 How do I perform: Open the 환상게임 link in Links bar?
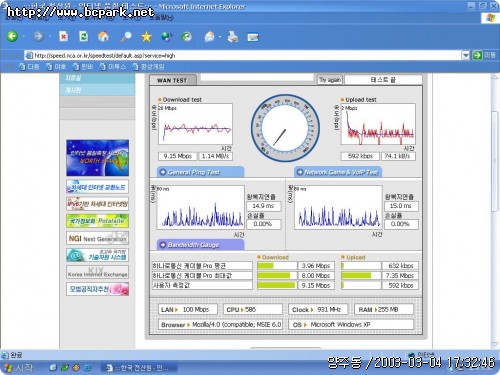[x=148, y=67]
